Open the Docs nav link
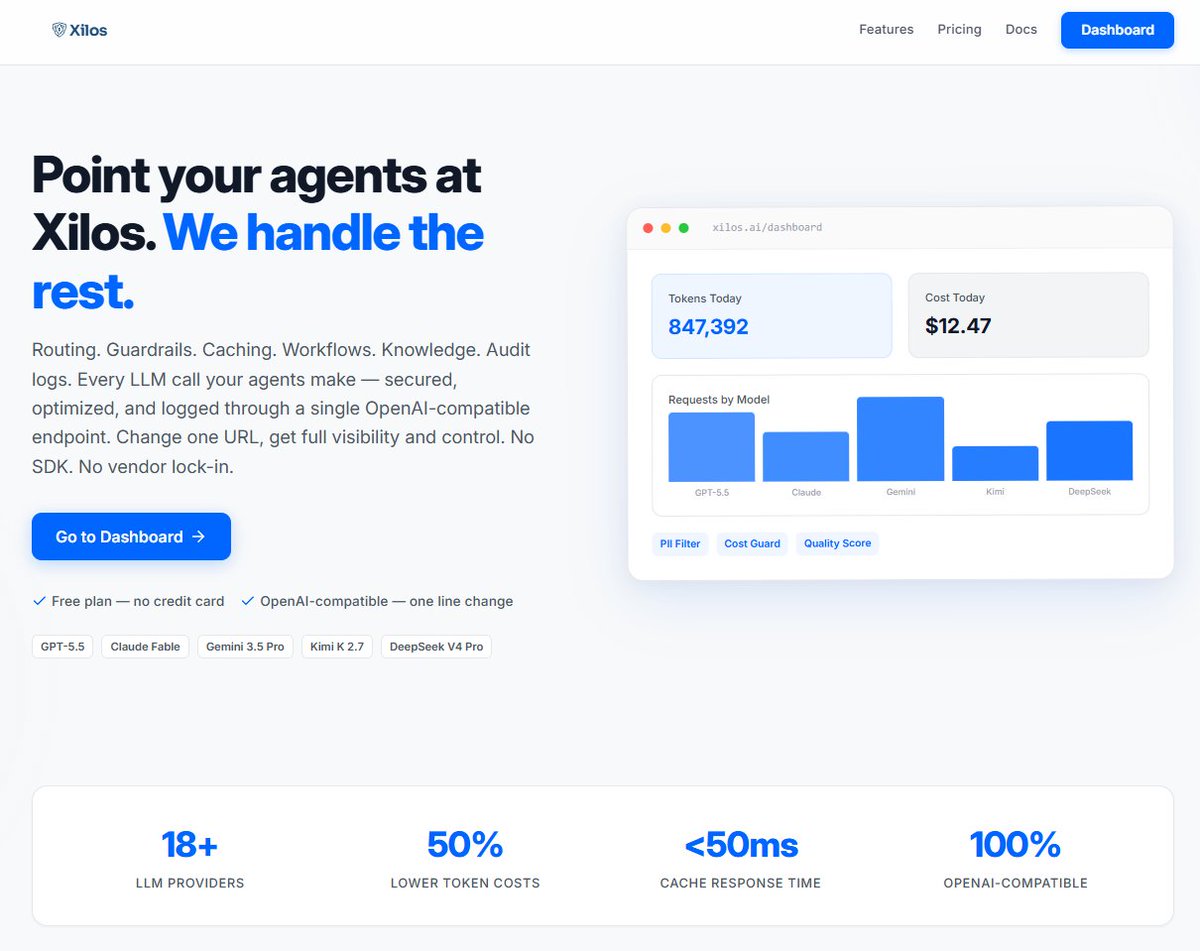Image resolution: width=1200 pixels, height=951 pixels. coord(1021,30)
